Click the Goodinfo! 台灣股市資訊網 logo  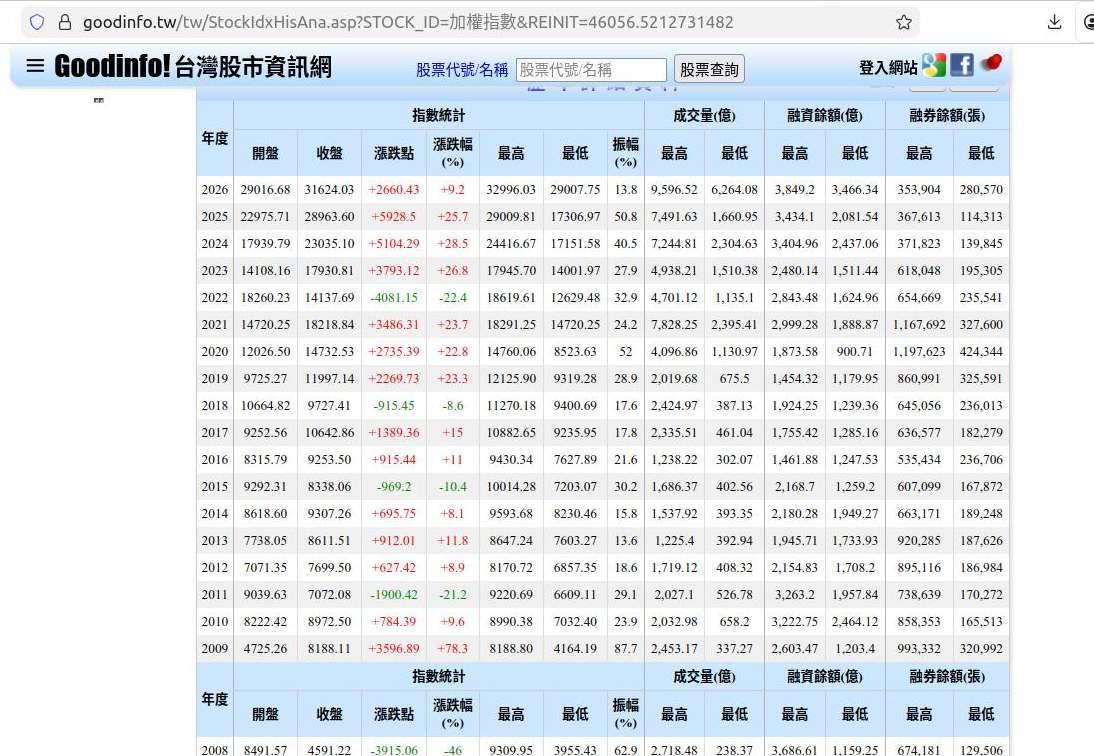pyautogui.click(x=193, y=67)
